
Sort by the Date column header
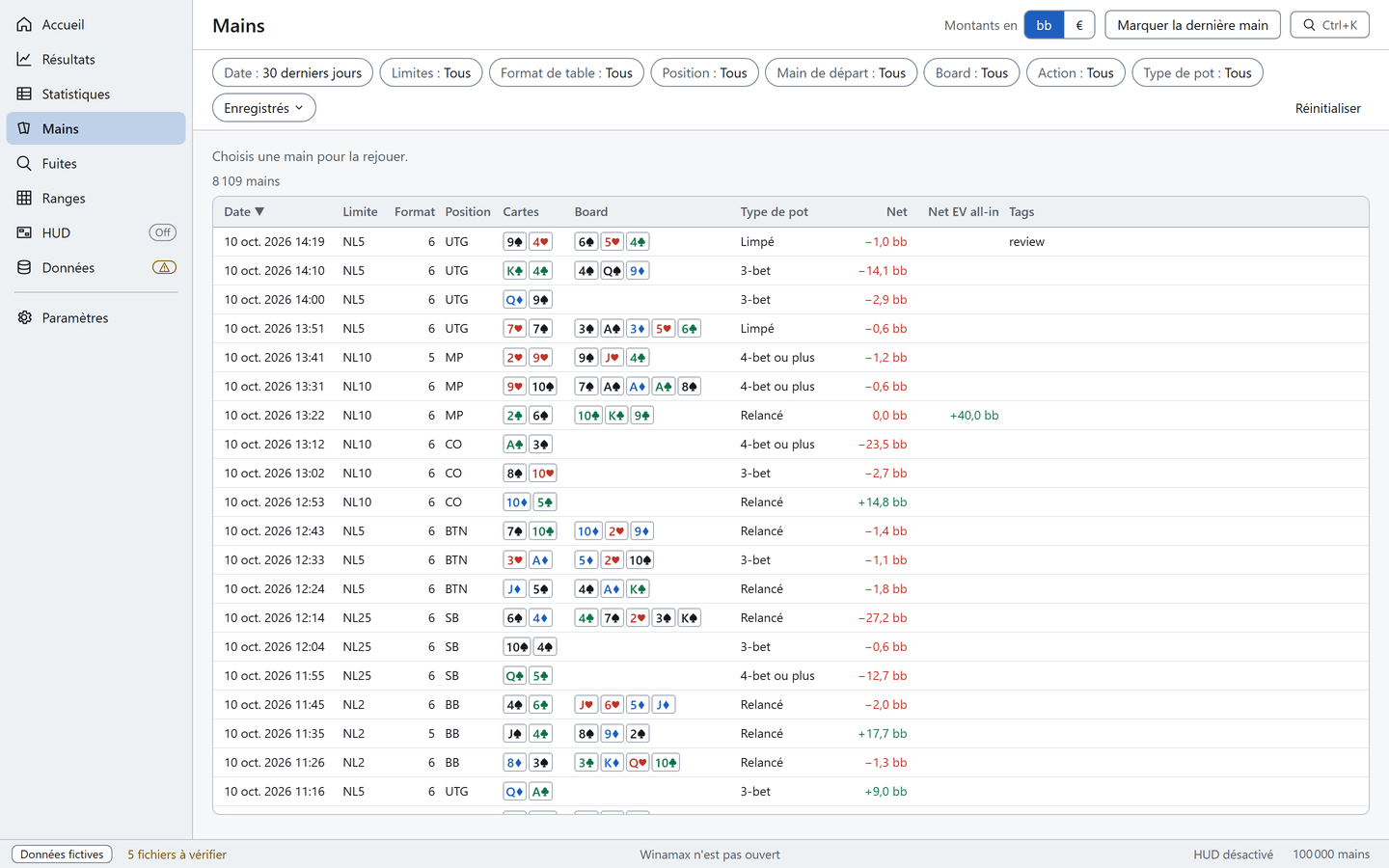pyautogui.click(x=244, y=211)
